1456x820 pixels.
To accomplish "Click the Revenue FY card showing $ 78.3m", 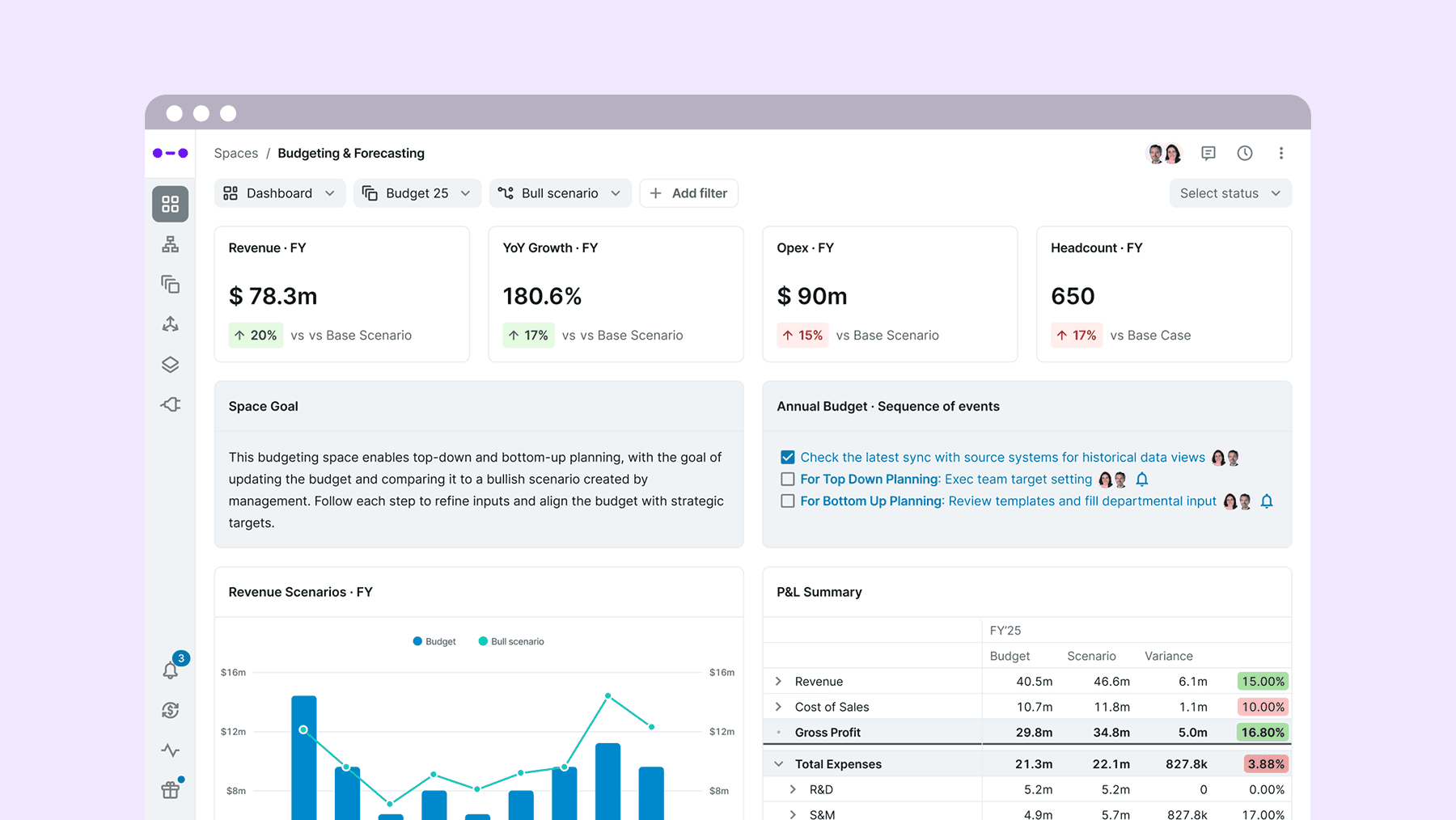I will 342,294.
